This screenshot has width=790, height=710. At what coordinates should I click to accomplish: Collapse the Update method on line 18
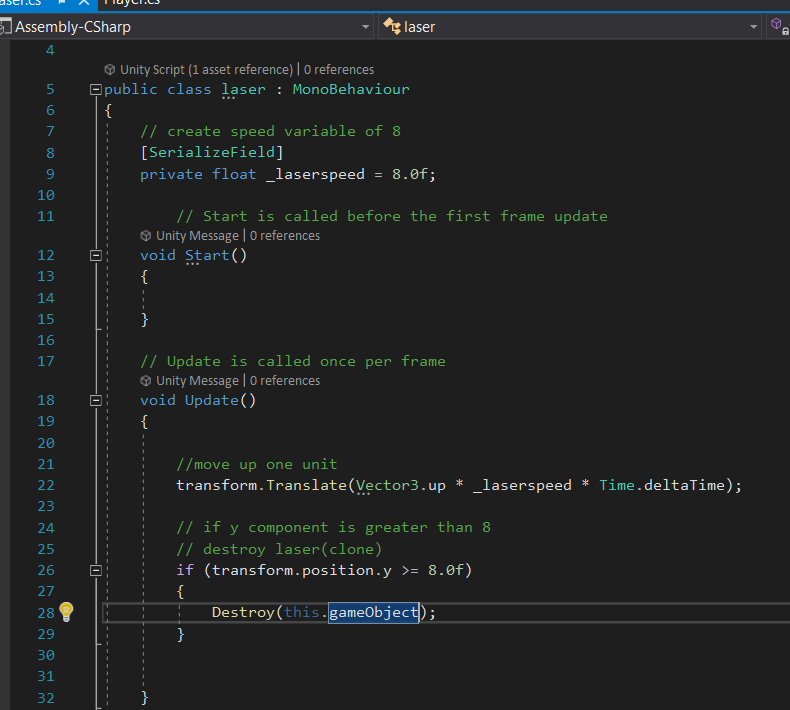click(x=96, y=401)
